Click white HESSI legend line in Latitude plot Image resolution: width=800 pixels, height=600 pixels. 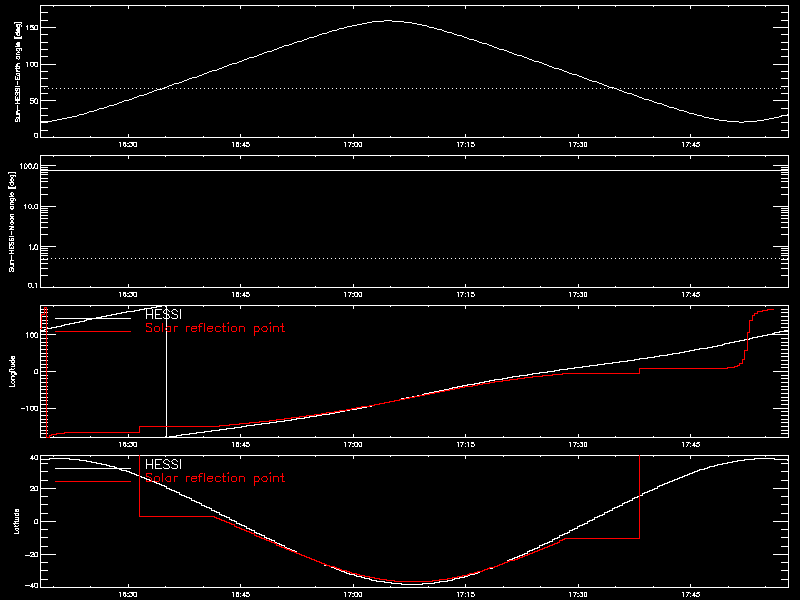tap(93, 468)
